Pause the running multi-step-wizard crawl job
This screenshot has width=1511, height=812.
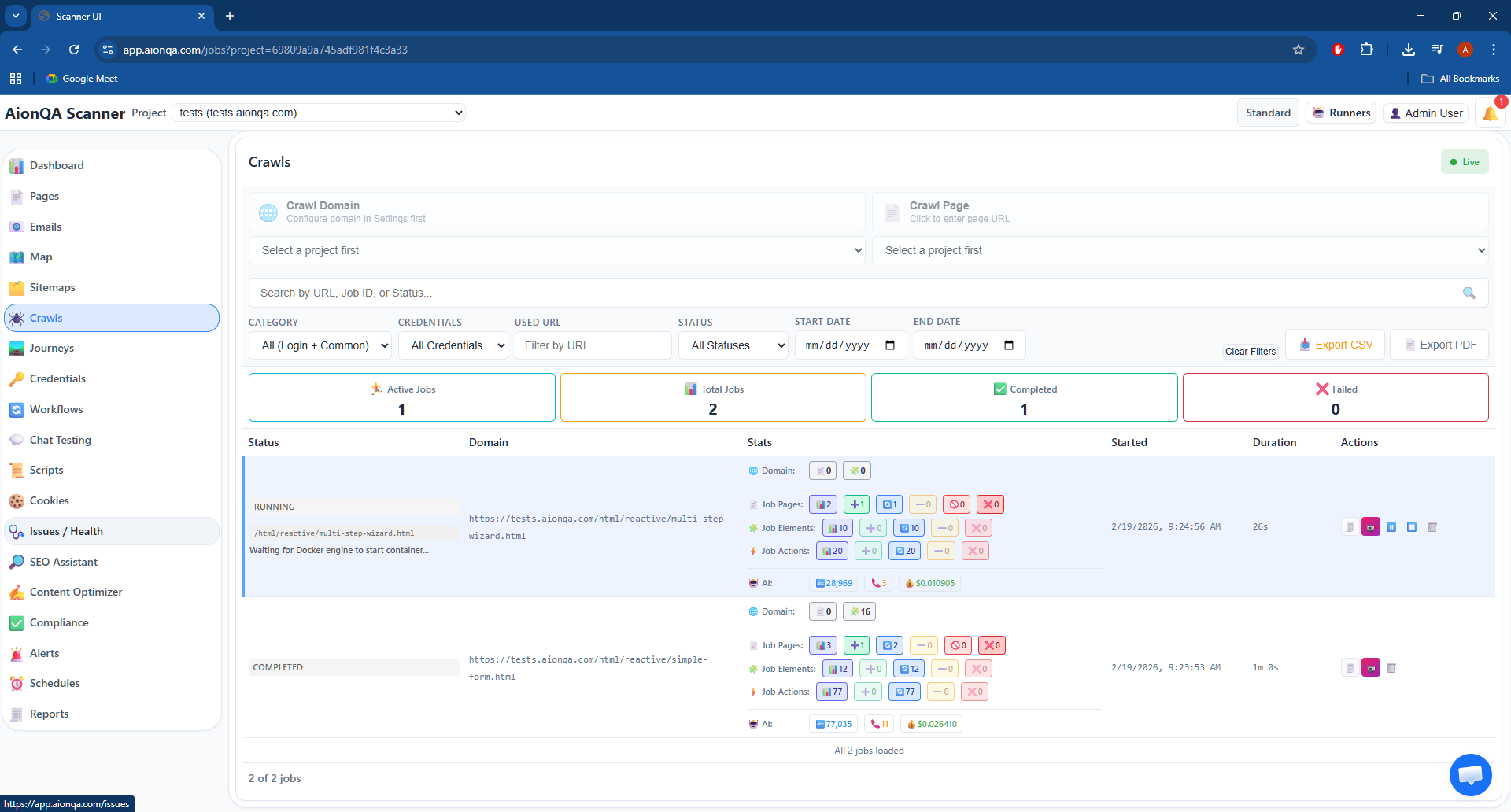pos(1391,527)
